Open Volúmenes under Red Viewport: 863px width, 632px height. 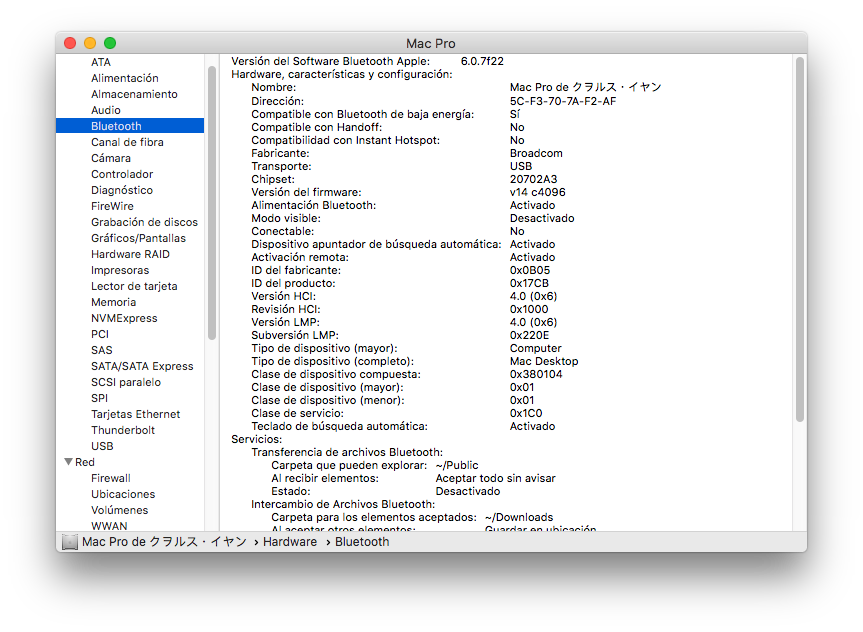coord(119,510)
